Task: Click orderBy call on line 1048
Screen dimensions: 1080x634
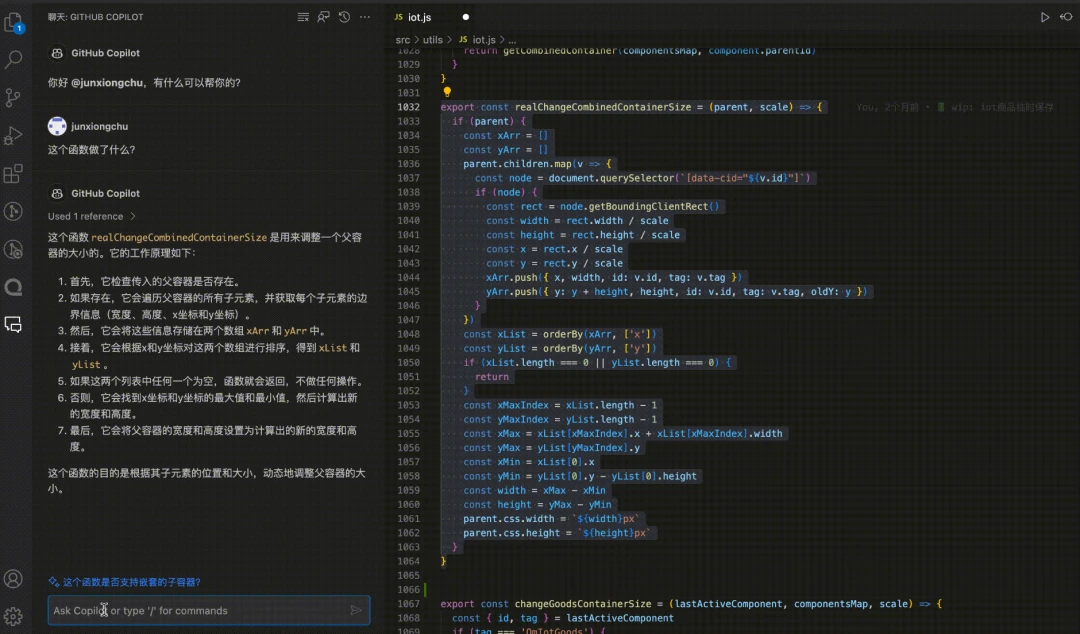Action: coord(563,334)
